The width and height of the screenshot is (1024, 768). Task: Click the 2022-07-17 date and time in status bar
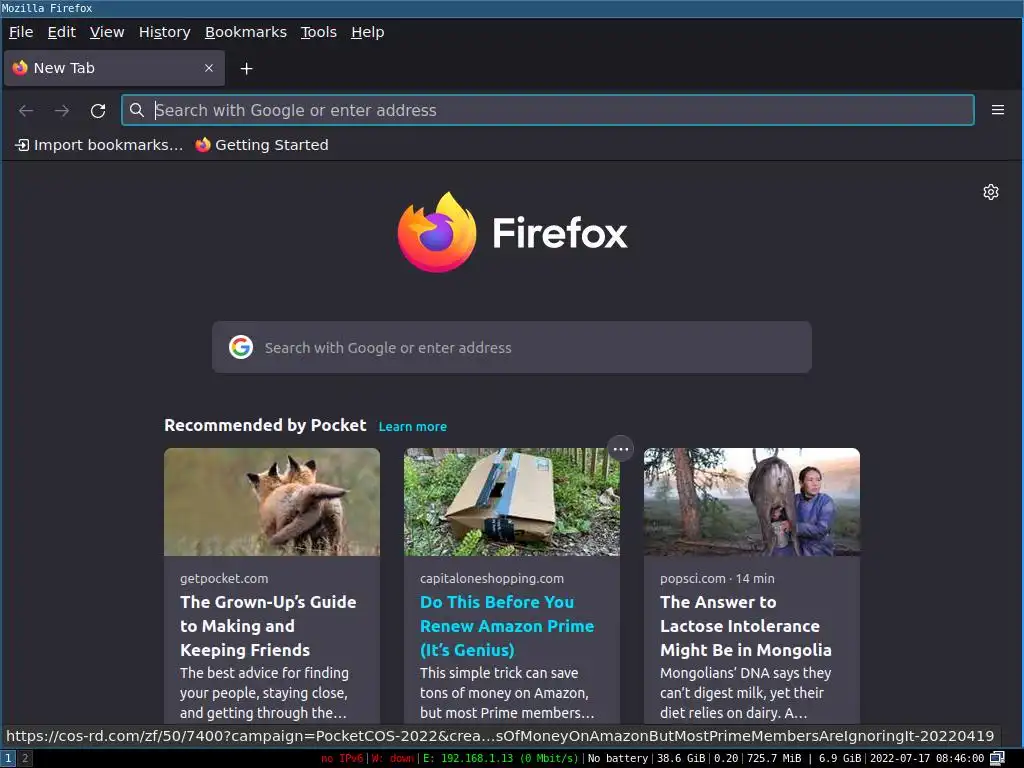point(927,758)
